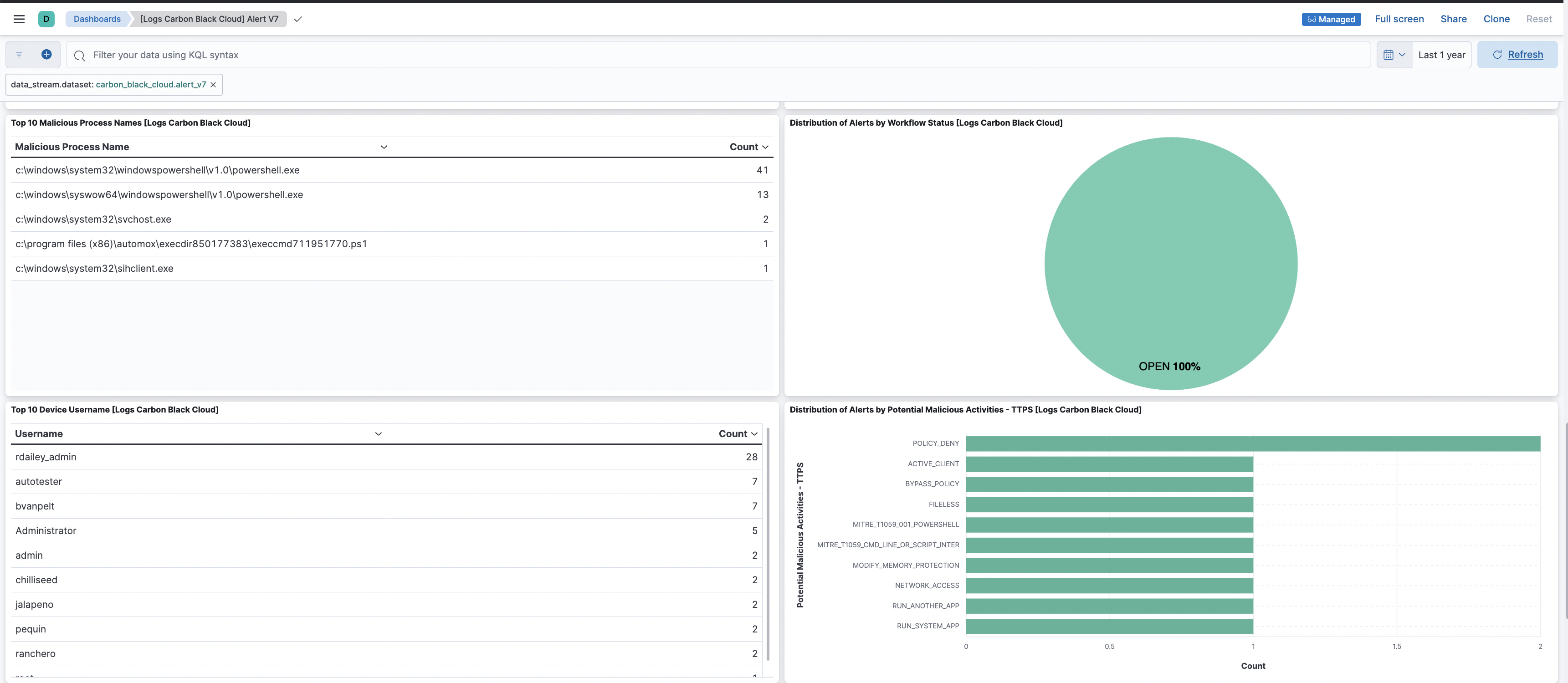Click the add filter plus icon
Image resolution: width=1568 pixels, height=683 pixels.
coord(46,54)
